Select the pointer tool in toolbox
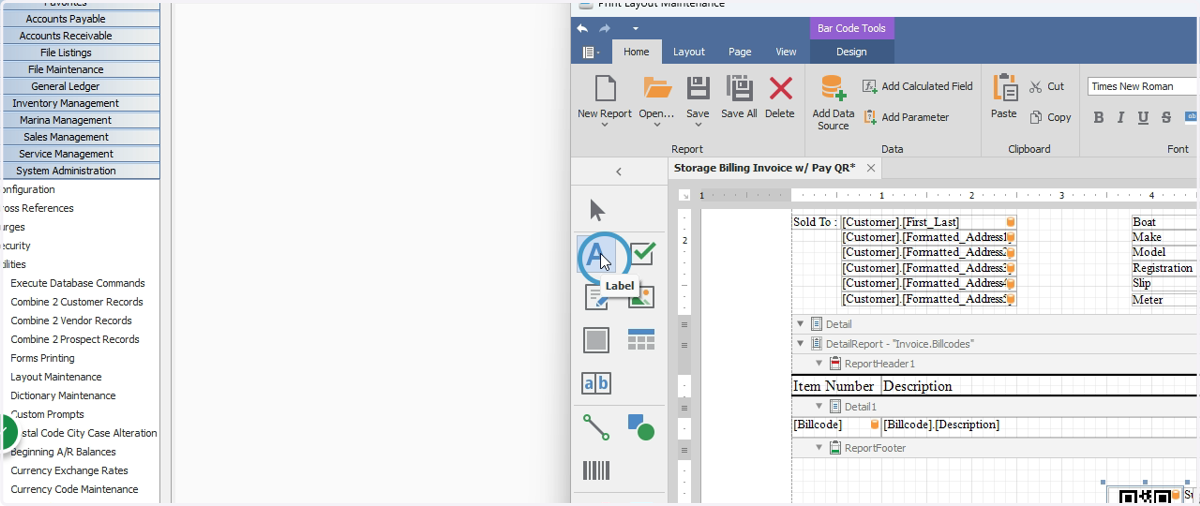This screenshot has width=1200, height=506. tap(597, 211)
